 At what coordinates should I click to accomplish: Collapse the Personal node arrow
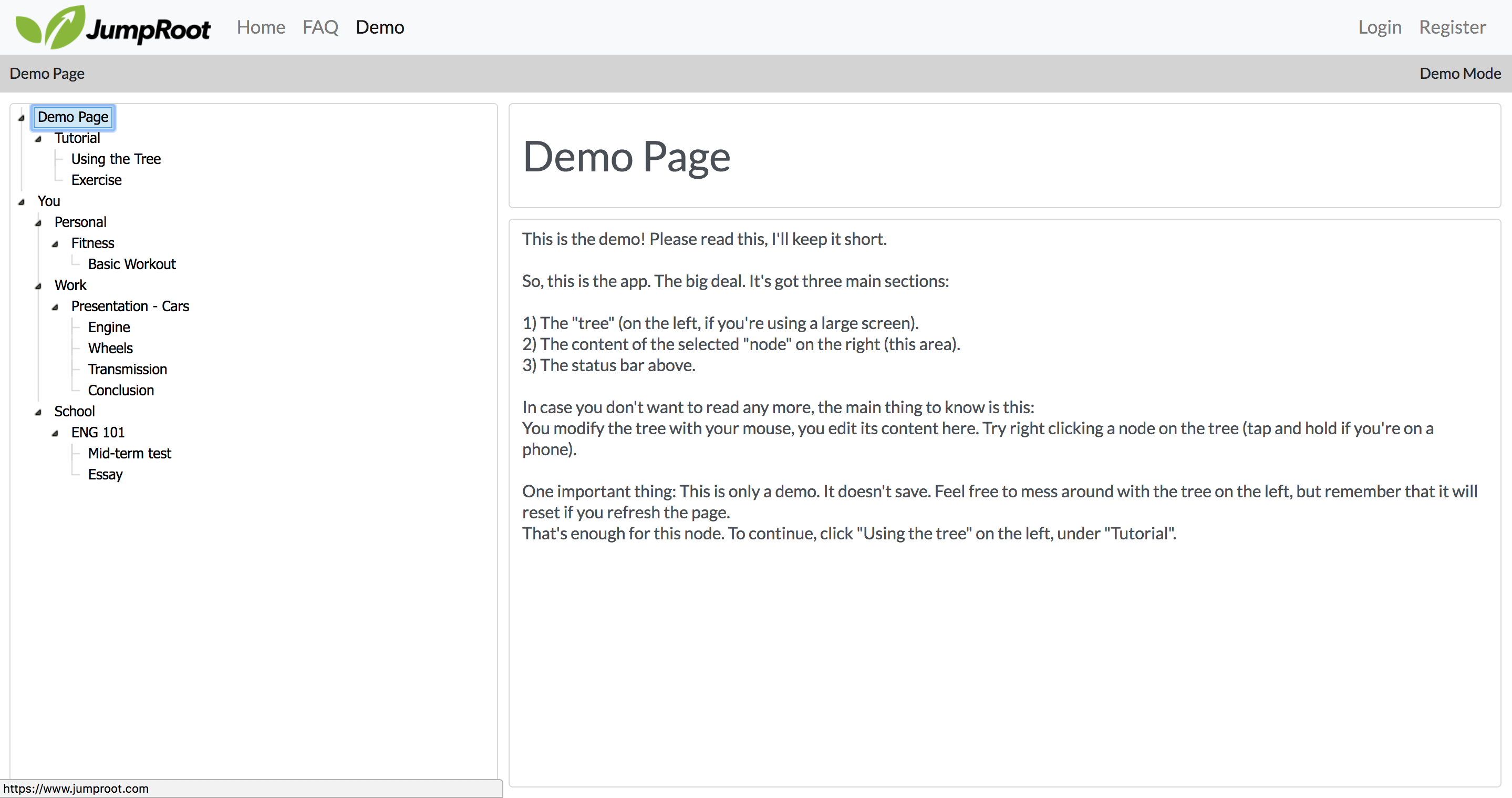(38, 223)
